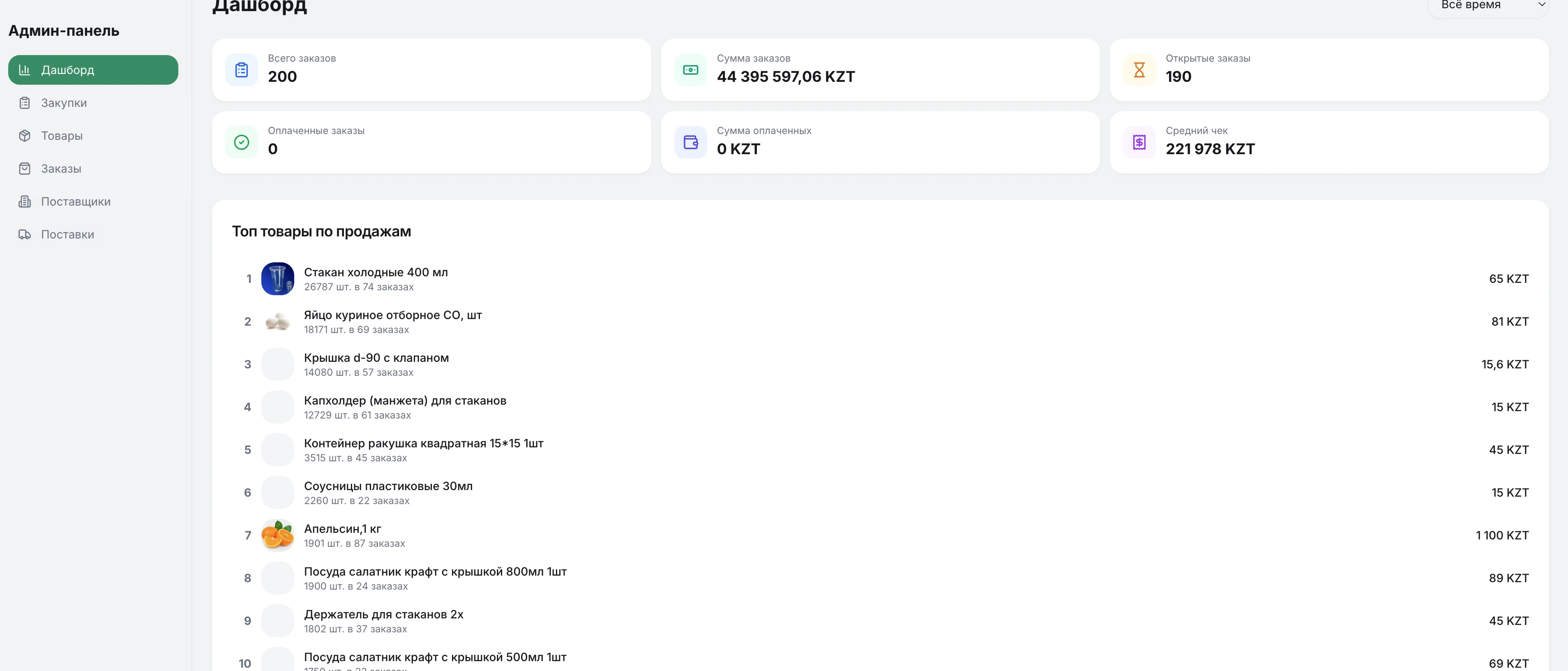1568x671 pixels.
Task: Click the Держатель для стаканов placeholder image
Action: [x=278, y=620]
